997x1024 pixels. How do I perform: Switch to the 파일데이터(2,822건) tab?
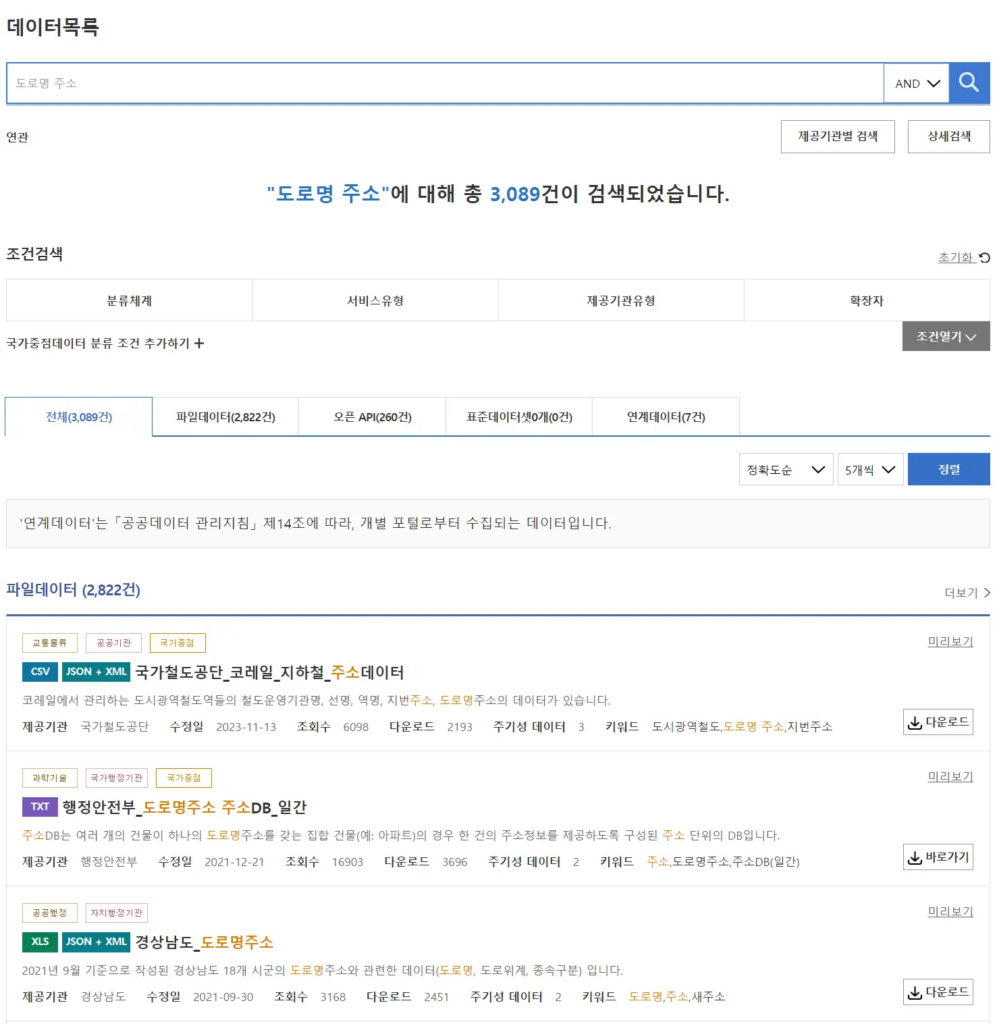pyautogui.click(x=226, y=417)
